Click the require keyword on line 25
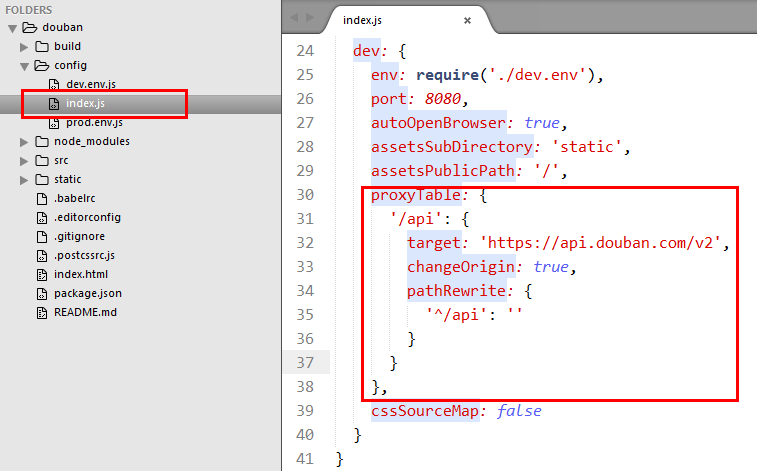 (447, 75)
